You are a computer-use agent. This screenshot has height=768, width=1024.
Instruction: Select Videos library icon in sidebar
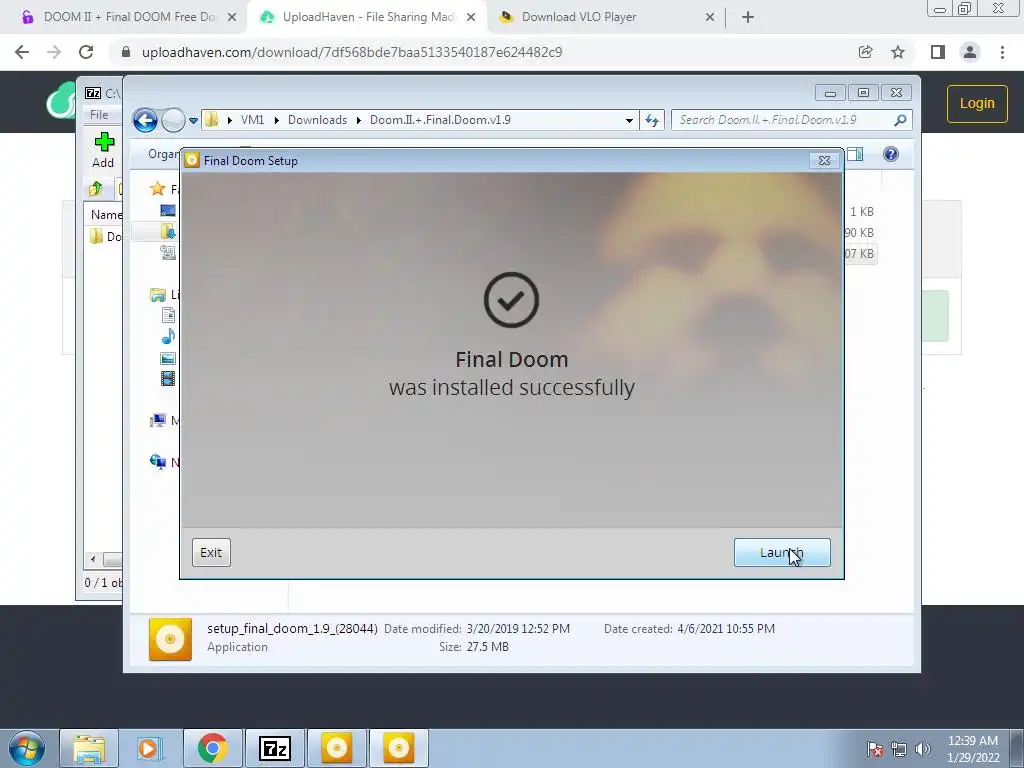pos(168,378)
